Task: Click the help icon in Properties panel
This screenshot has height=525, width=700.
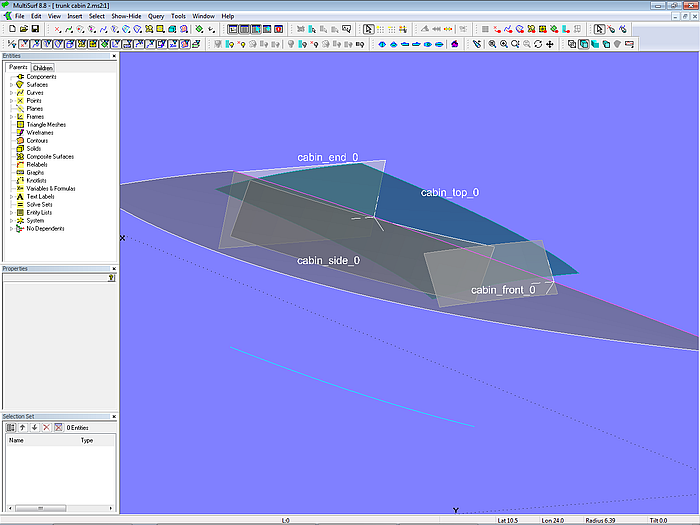Action: pos(111,278)
